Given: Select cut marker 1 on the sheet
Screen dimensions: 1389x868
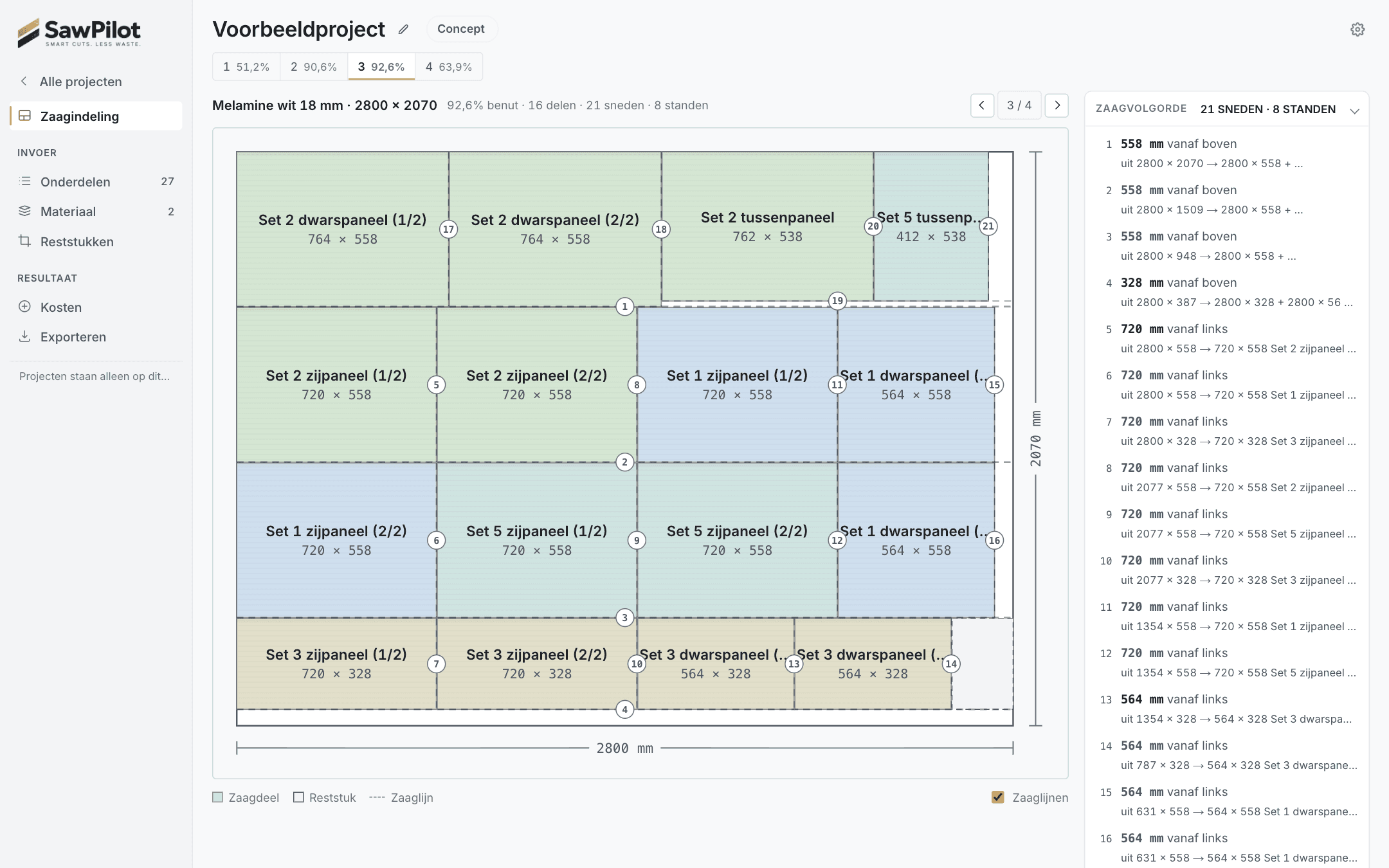Looking at the screenshot, I should coord(624,307).
